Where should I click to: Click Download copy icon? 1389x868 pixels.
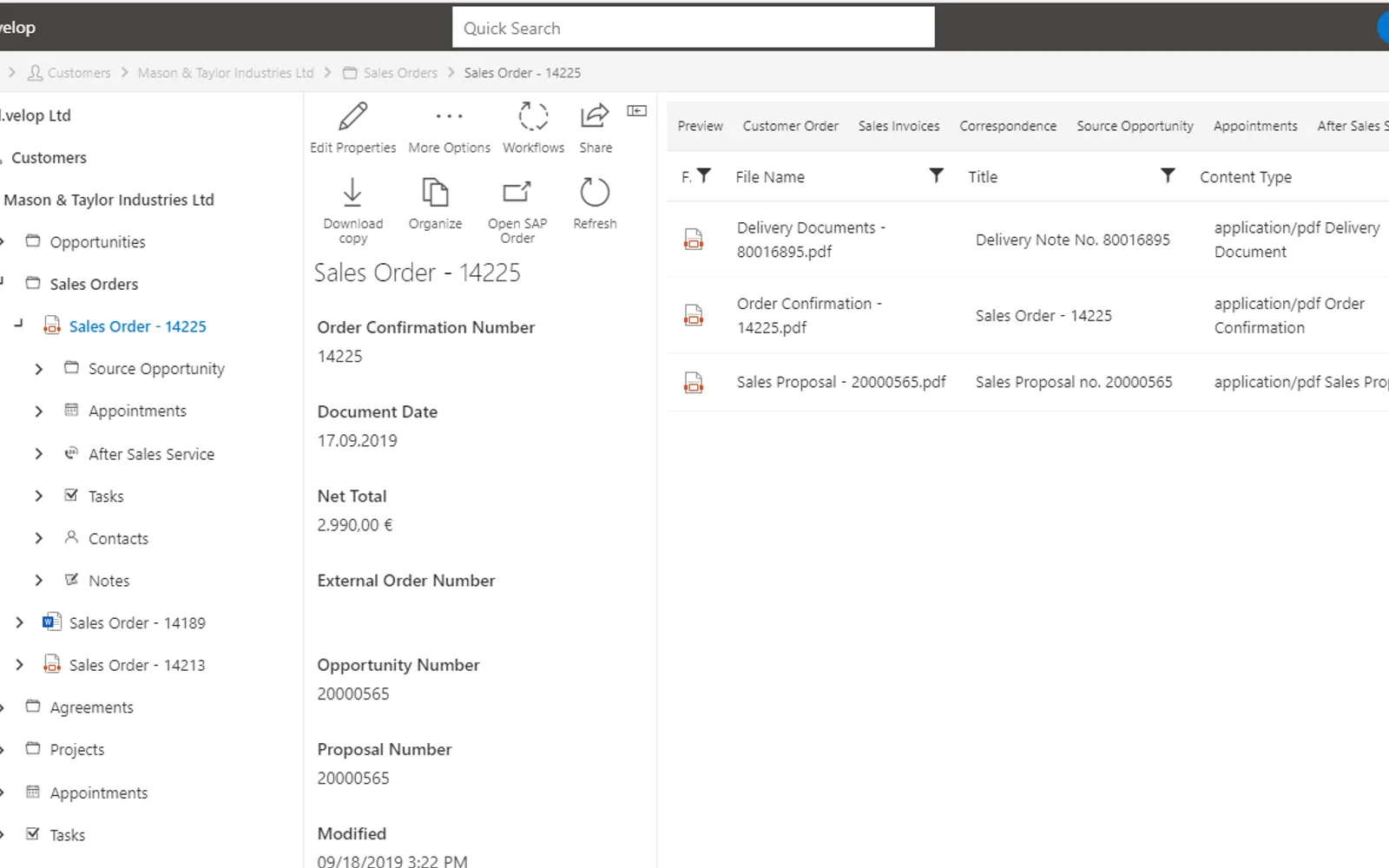tap(352, 193)
